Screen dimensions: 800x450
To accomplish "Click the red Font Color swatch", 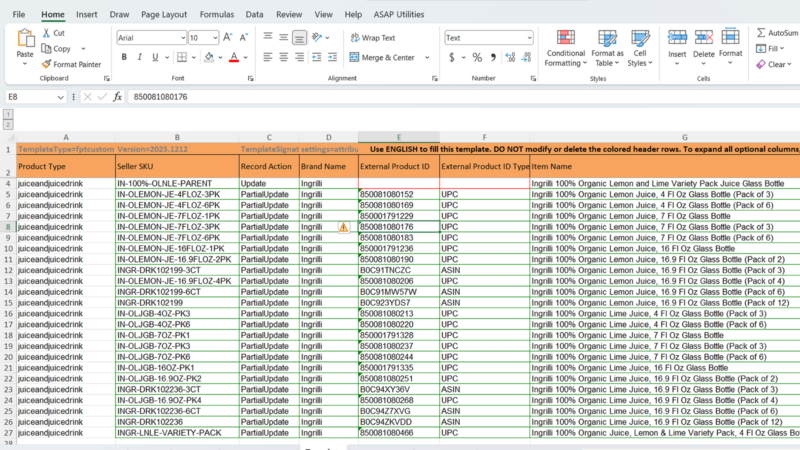I will (x=233, y=58).
